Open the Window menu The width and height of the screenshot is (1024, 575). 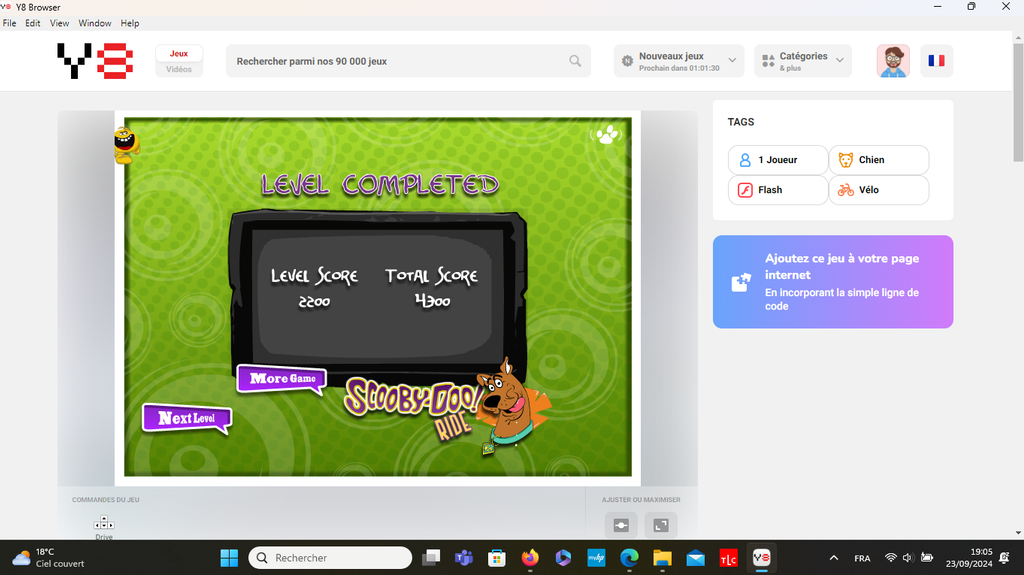pos(95,23)
